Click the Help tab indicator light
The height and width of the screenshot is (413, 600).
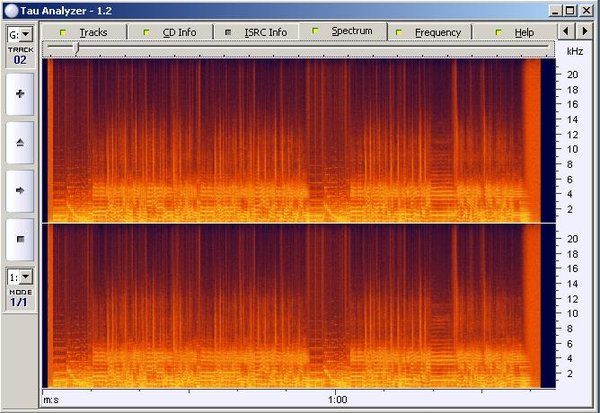(498, 33)
